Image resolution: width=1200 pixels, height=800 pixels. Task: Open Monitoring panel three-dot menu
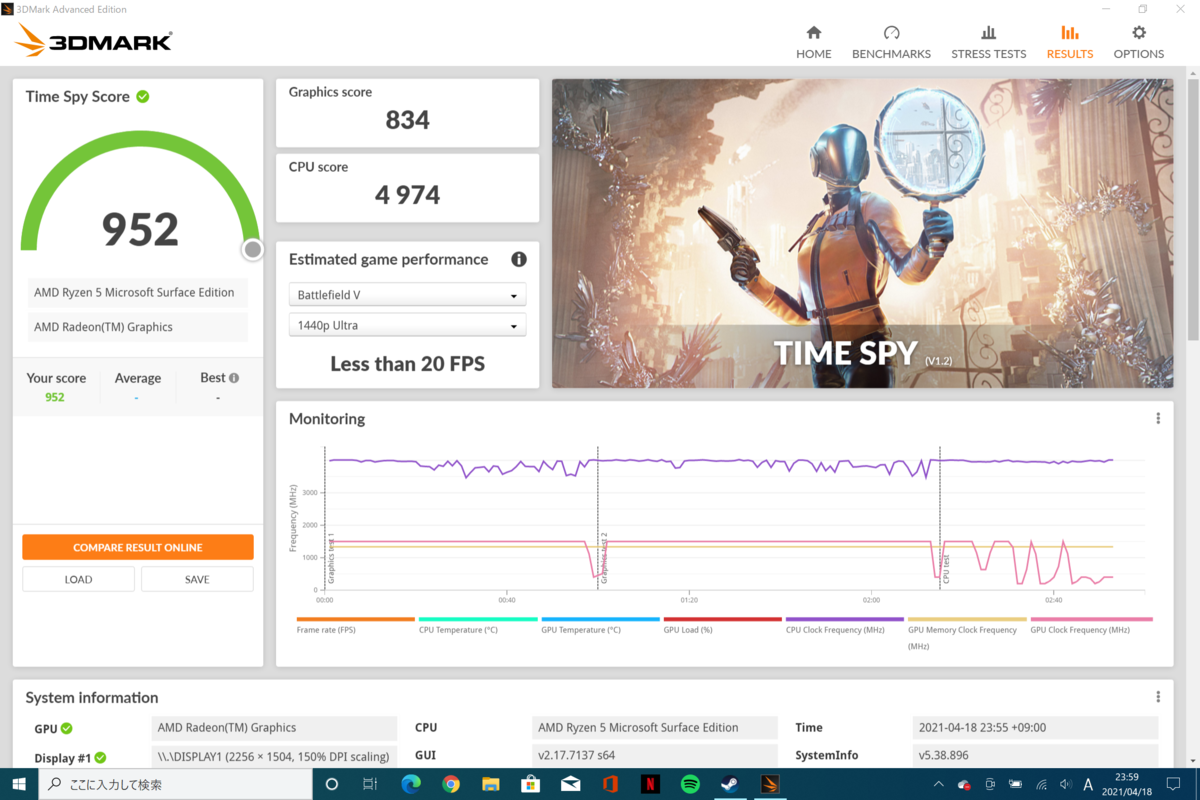1158,419
